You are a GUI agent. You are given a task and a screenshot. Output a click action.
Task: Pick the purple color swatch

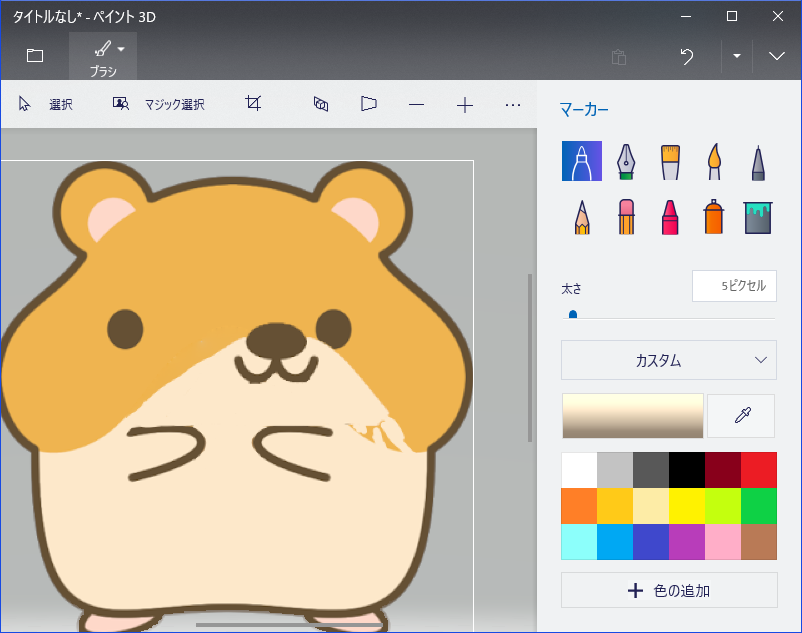[x=687, y=541]
